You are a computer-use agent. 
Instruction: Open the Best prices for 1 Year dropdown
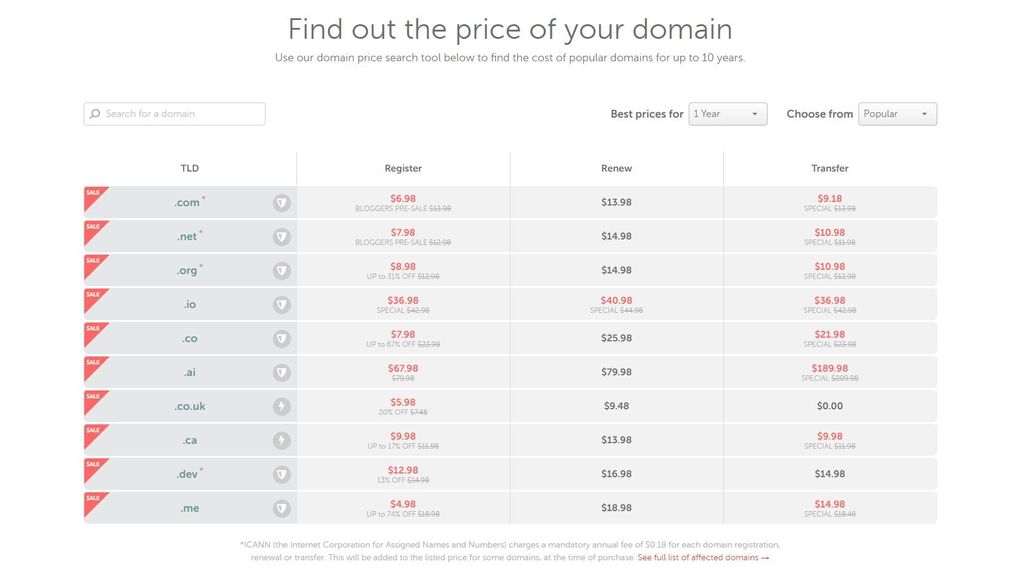[727, 113]
